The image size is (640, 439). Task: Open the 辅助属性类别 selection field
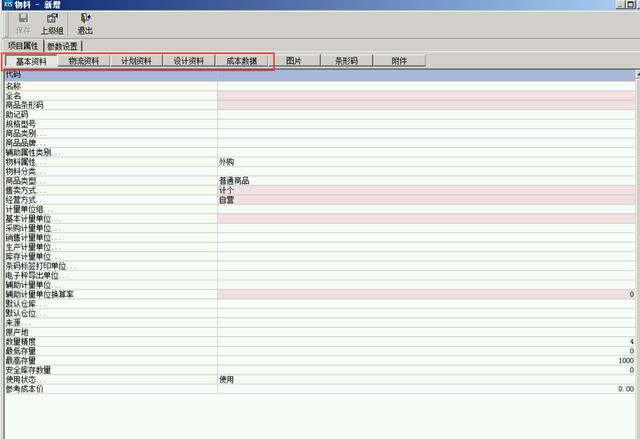[x=426, y=152]
